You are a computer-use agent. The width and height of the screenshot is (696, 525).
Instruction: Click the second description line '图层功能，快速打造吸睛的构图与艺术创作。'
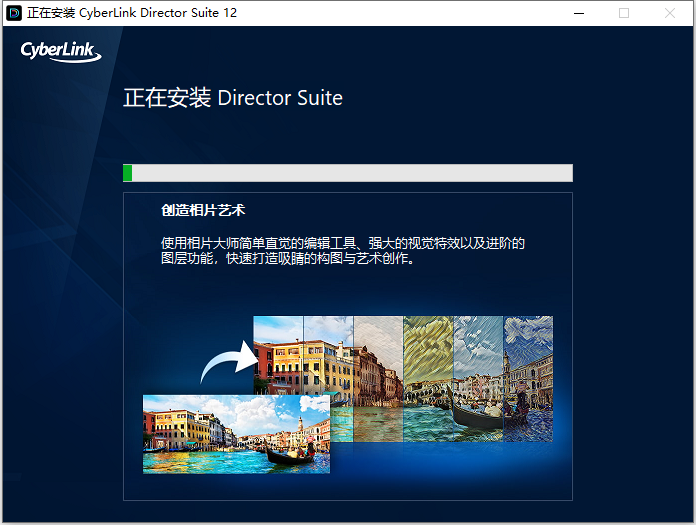point(288,258)
